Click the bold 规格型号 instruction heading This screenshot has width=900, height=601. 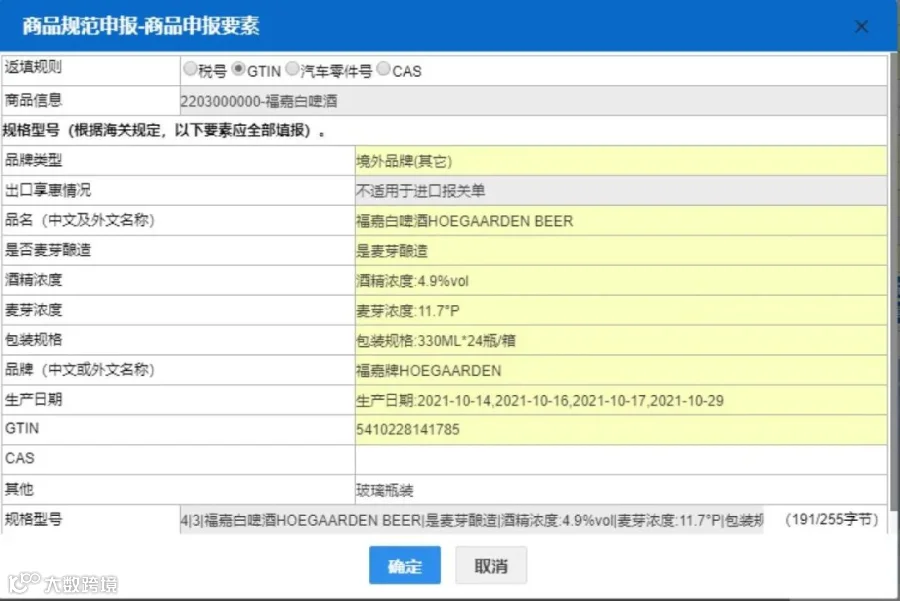(164, 130)
